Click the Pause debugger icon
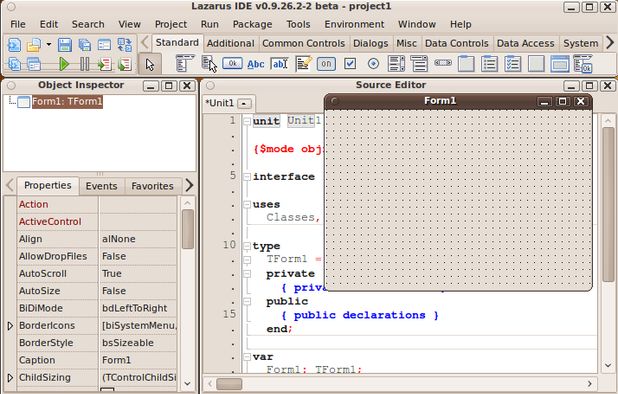The image size is (618, 394). 84,64
